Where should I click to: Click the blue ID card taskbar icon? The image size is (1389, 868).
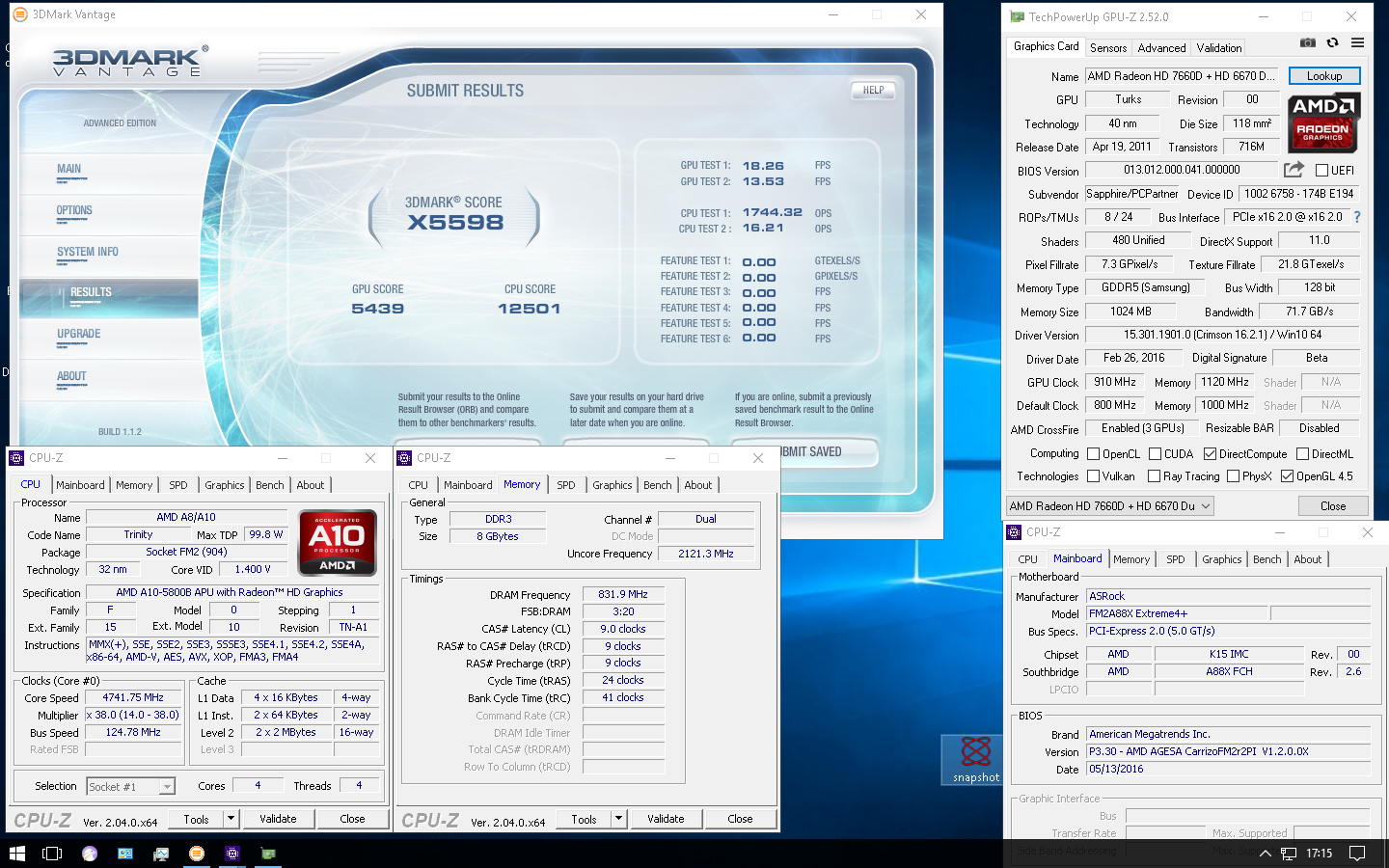pos(124,853)
